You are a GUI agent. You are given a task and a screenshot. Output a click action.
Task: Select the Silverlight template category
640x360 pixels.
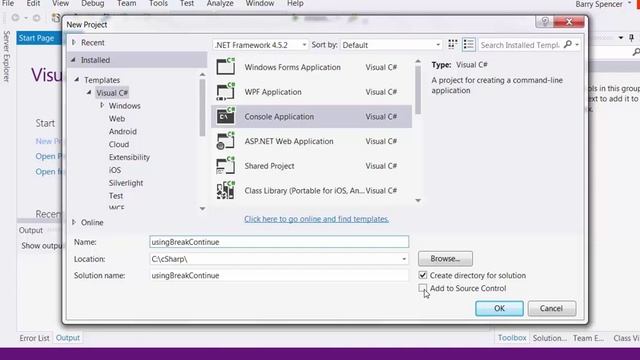[x=126, y=183]
